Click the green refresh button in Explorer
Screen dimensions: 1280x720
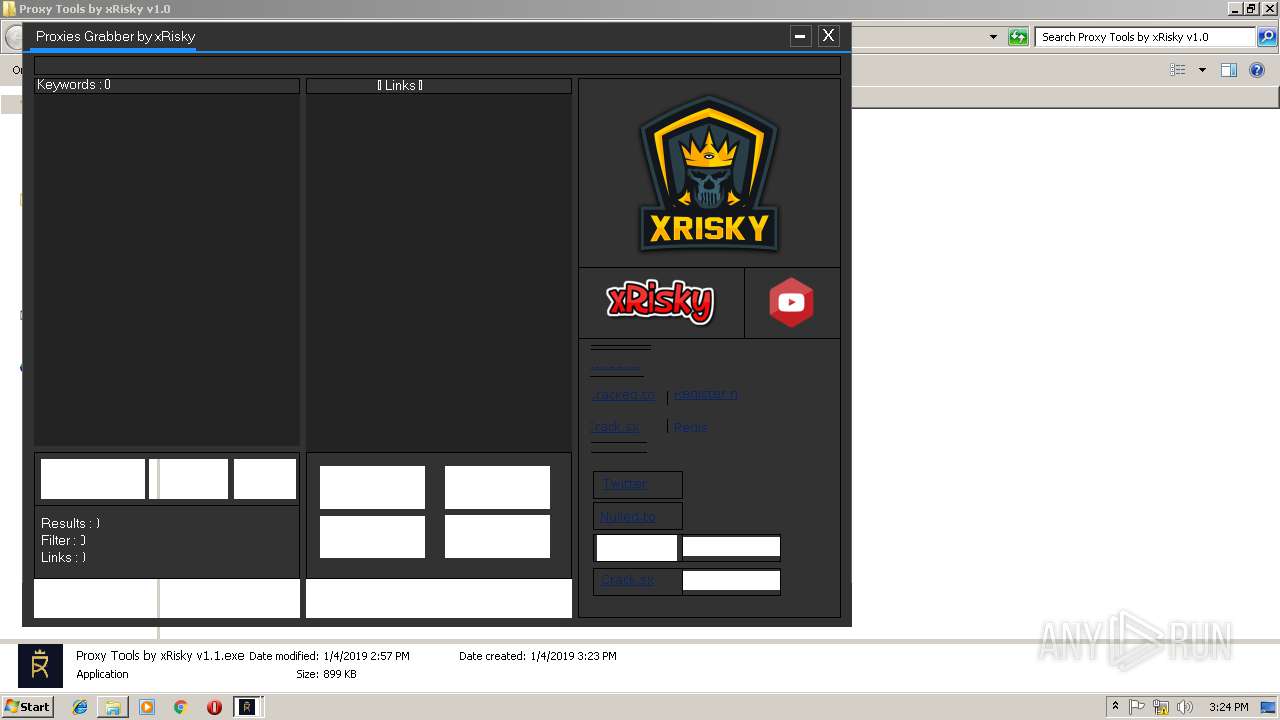click(x=1018, y=37)
